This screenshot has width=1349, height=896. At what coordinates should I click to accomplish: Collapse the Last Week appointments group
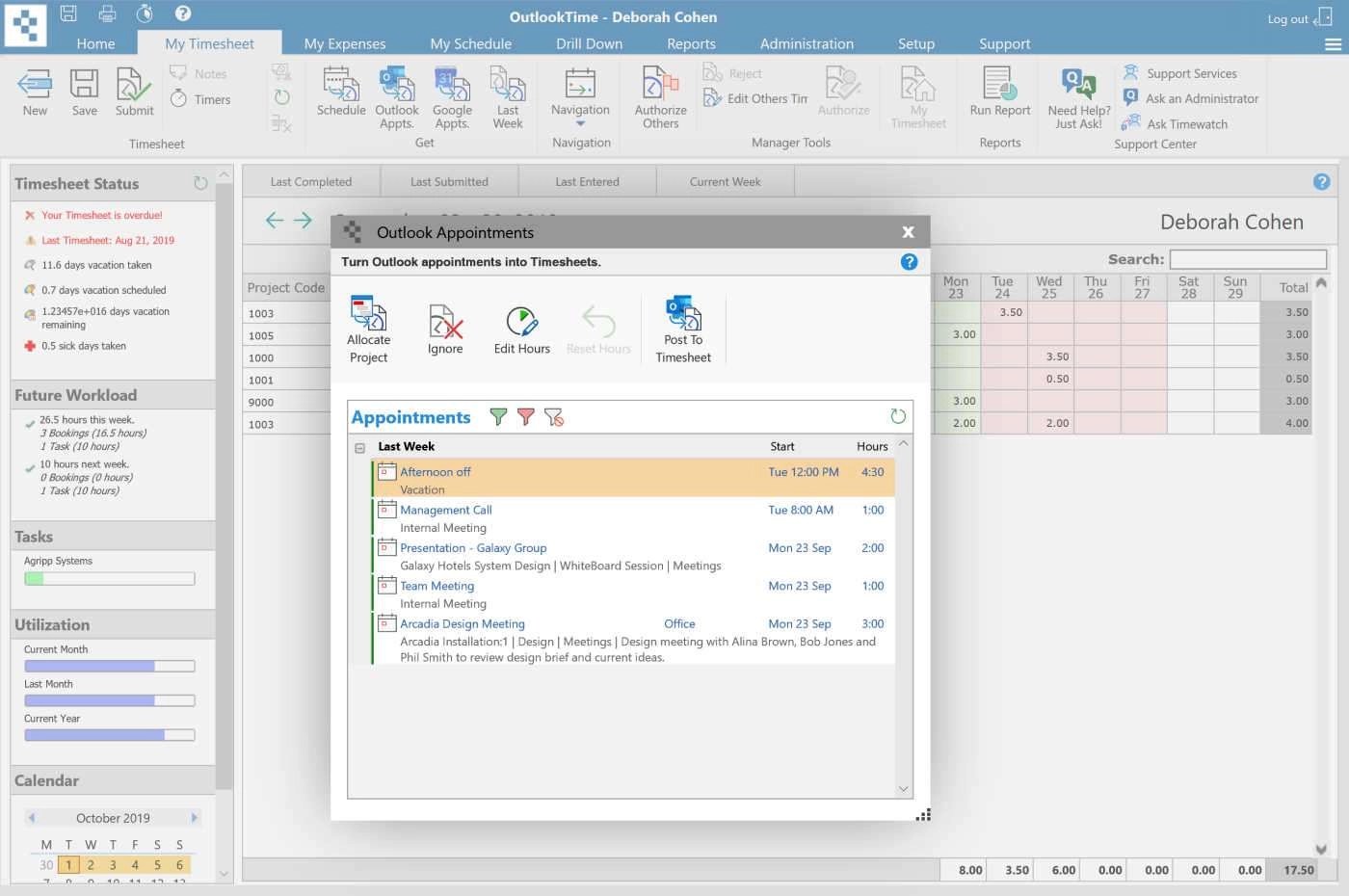[359, 446]
